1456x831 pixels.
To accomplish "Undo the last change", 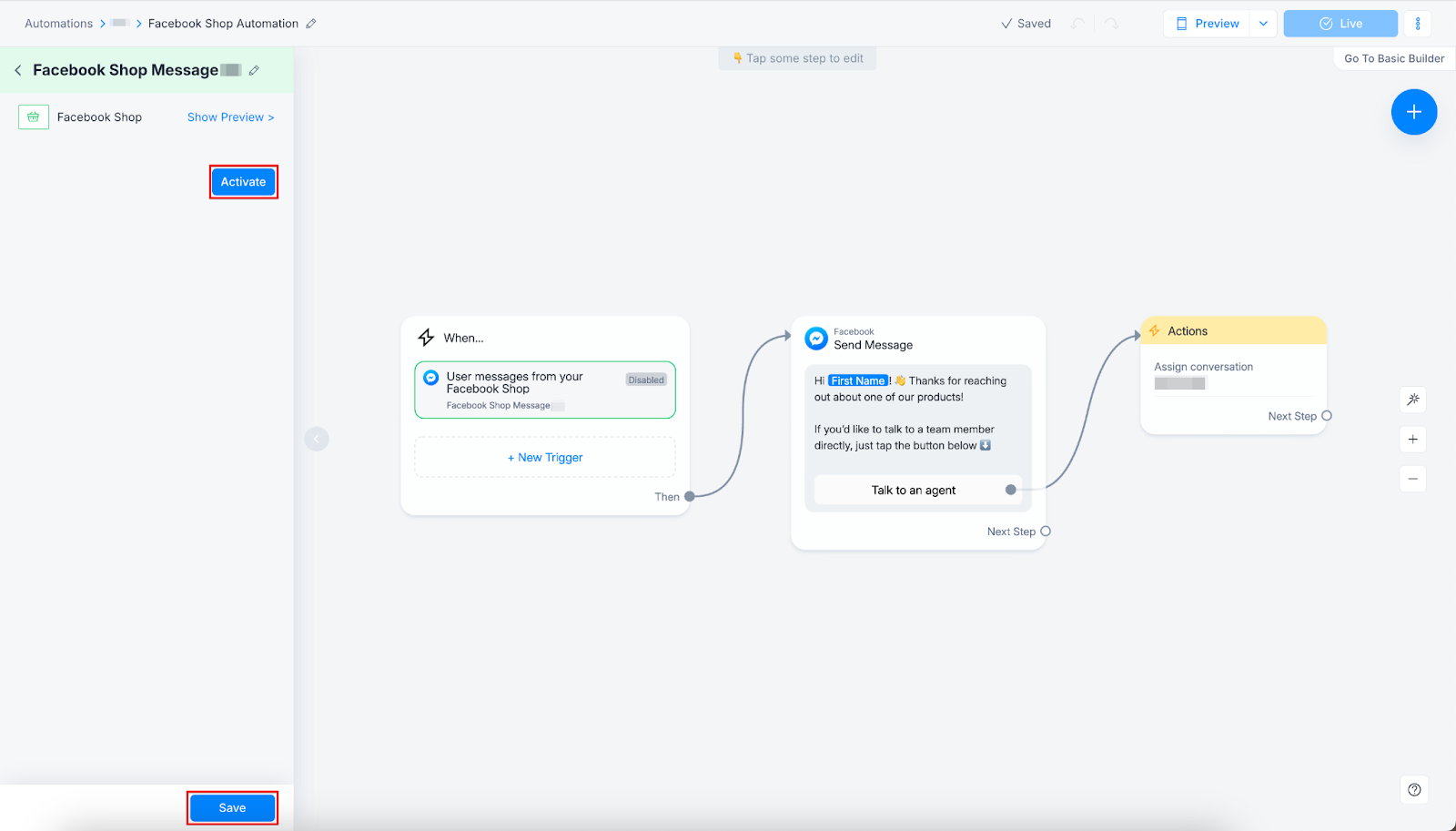I will tap(1077, 24).
